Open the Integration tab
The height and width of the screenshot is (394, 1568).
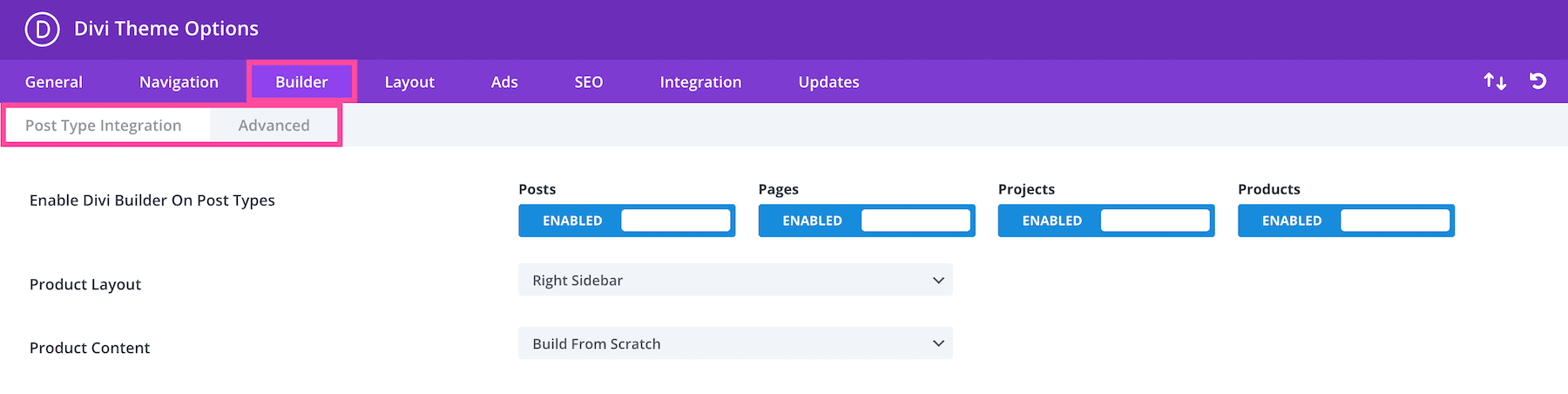click(x=700, y=82)
